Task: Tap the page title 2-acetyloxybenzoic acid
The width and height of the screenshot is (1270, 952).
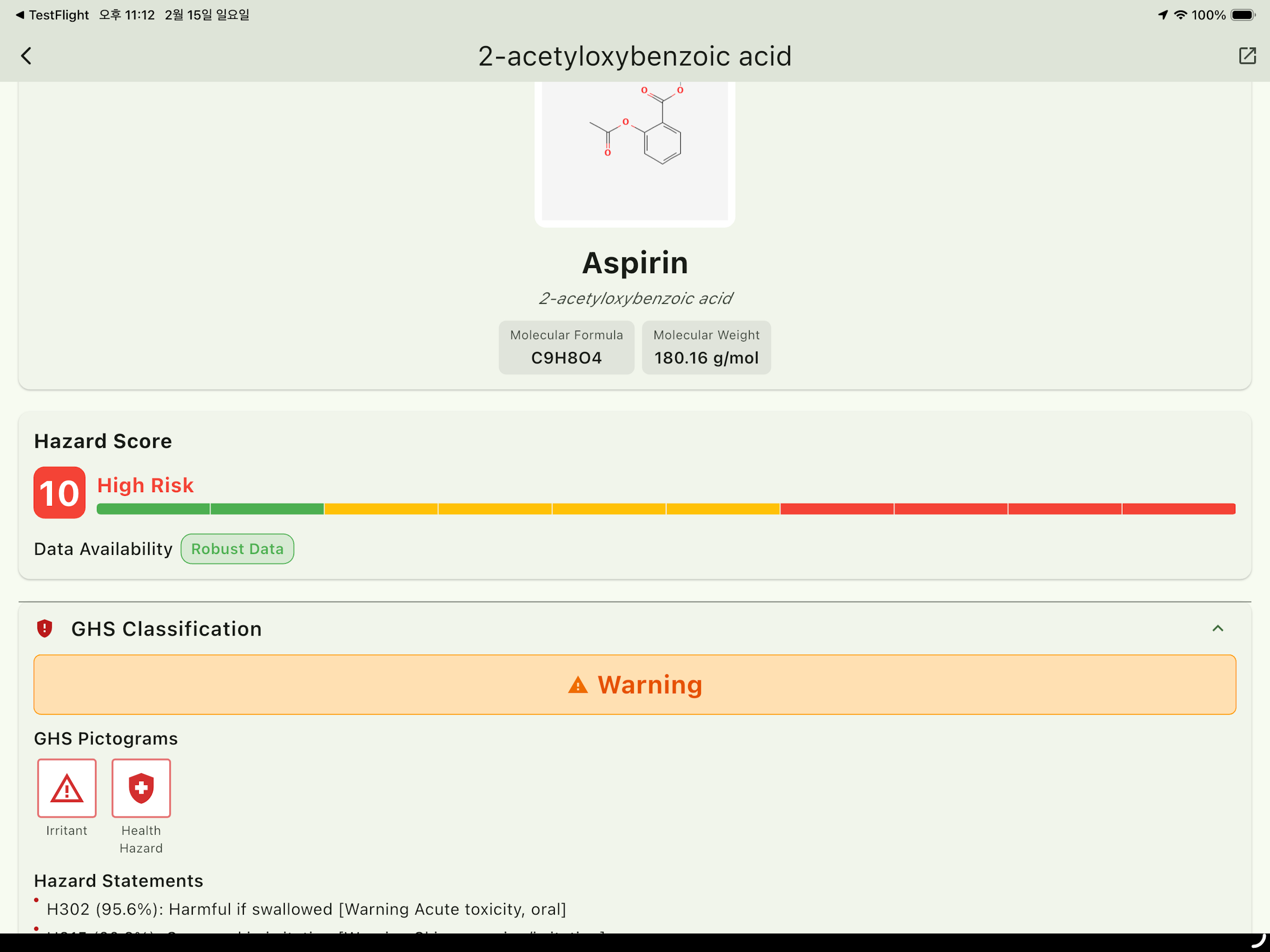Action: [x=635, y=56]
